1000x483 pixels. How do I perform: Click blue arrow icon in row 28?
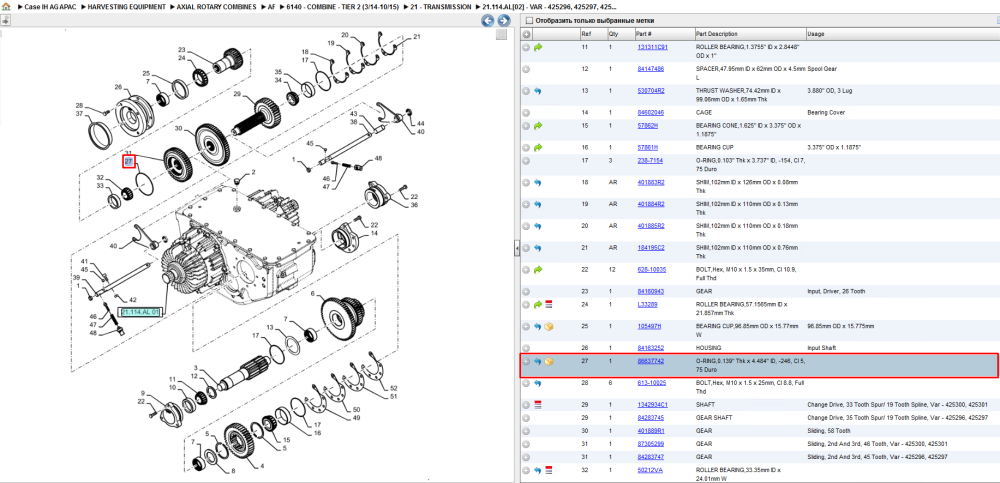click(538, 383)
